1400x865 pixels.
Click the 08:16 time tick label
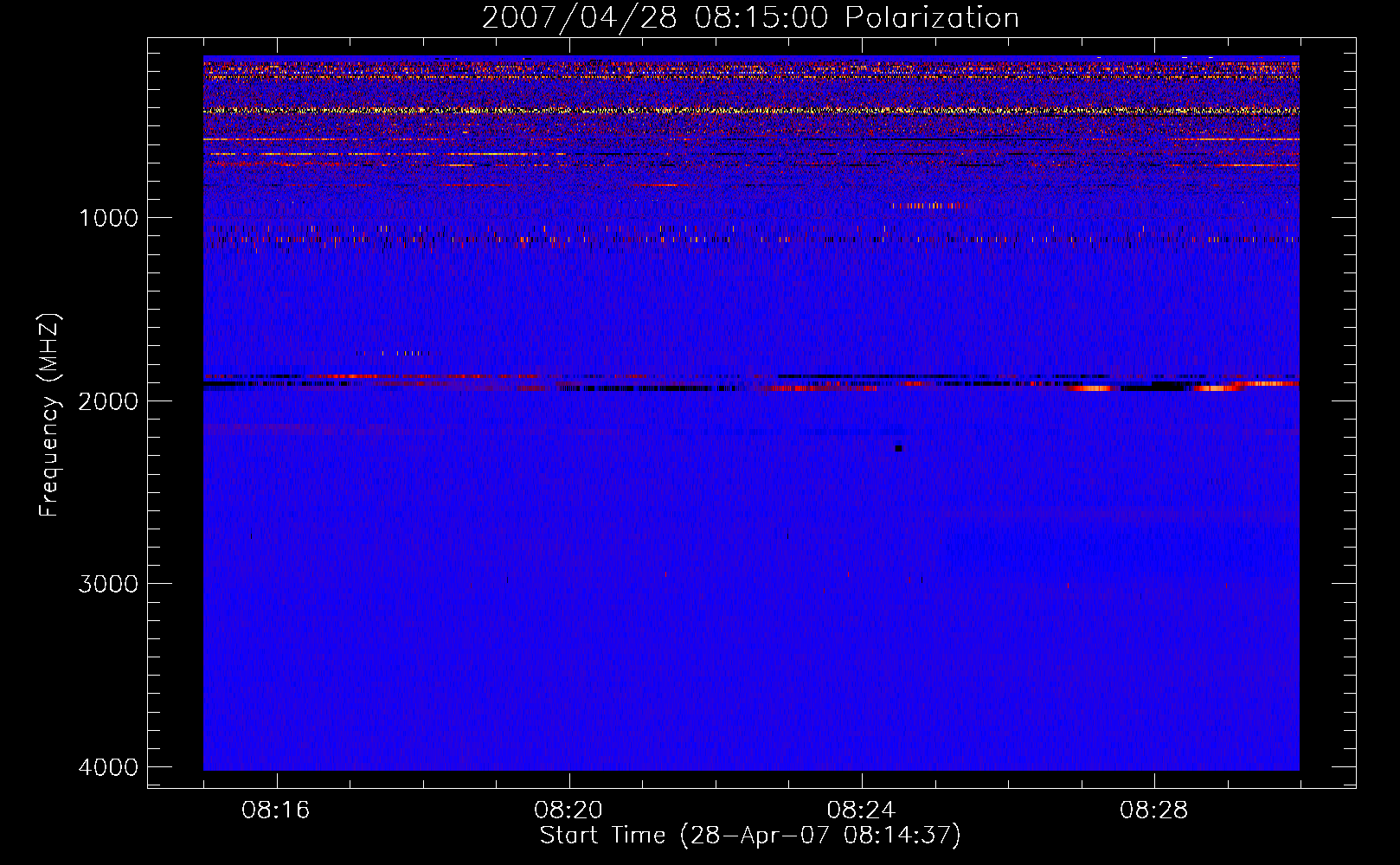276,811
